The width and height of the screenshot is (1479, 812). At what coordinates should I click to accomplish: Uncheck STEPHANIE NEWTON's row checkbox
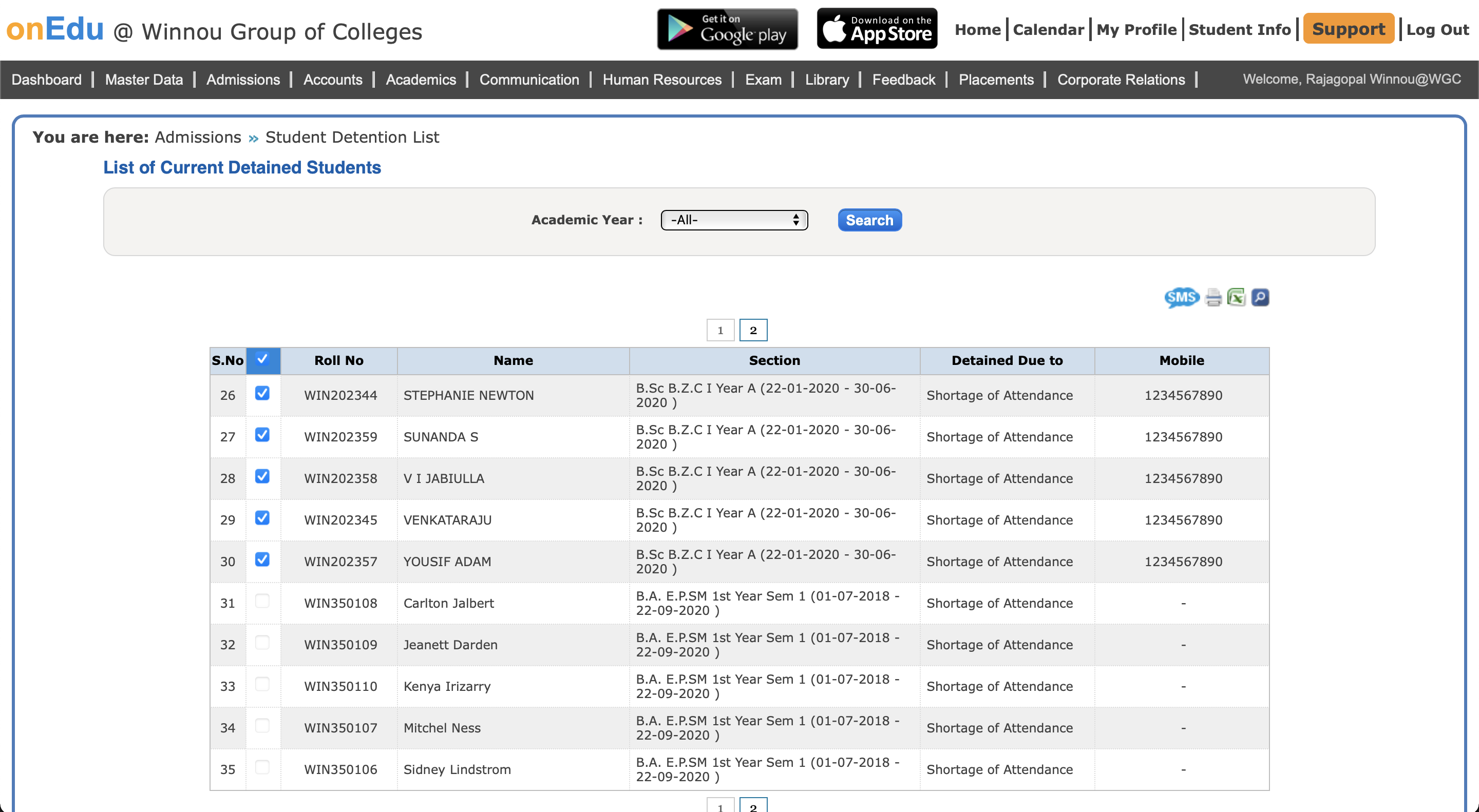(262, 393)
